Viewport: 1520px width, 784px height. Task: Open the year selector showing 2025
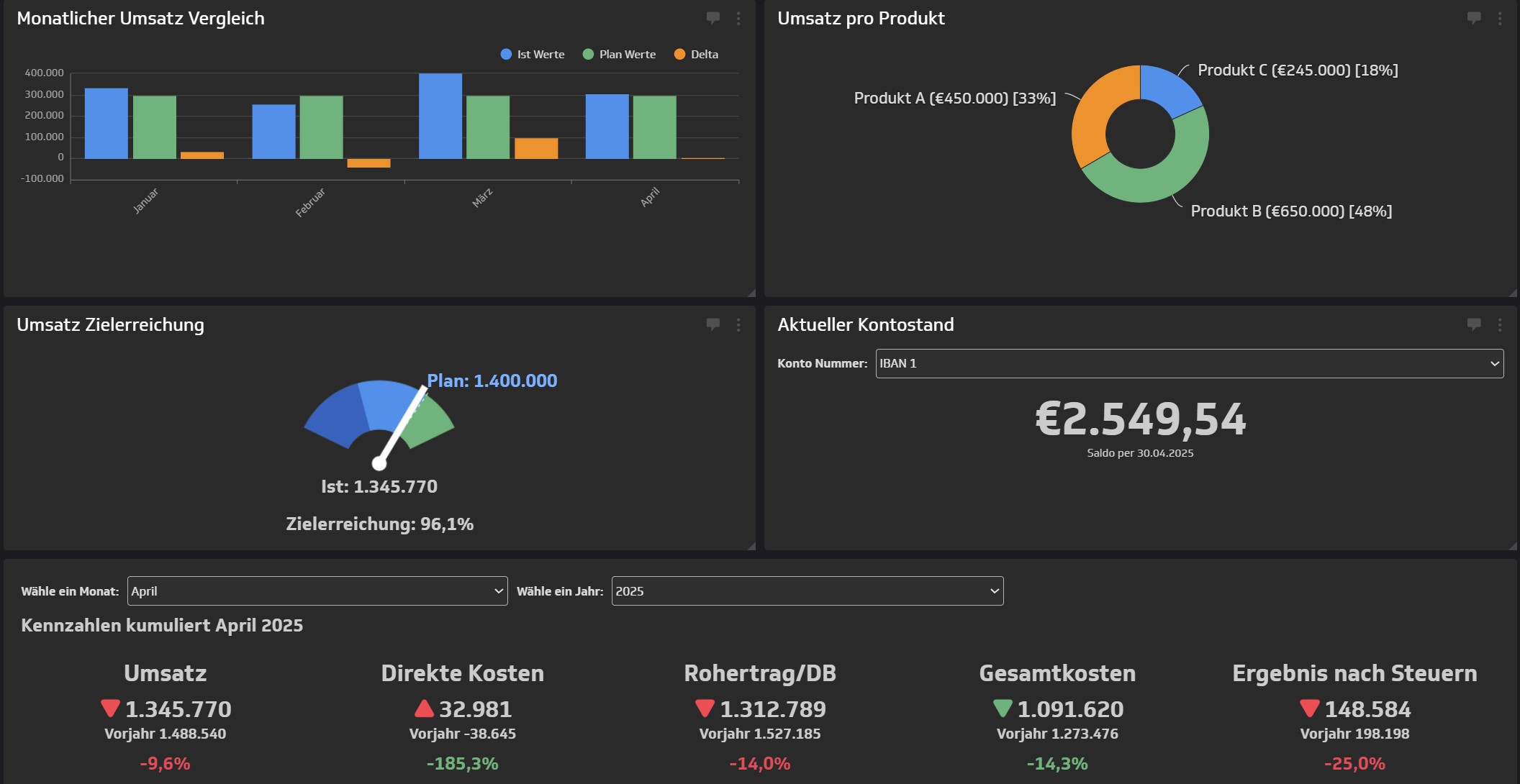806,591
